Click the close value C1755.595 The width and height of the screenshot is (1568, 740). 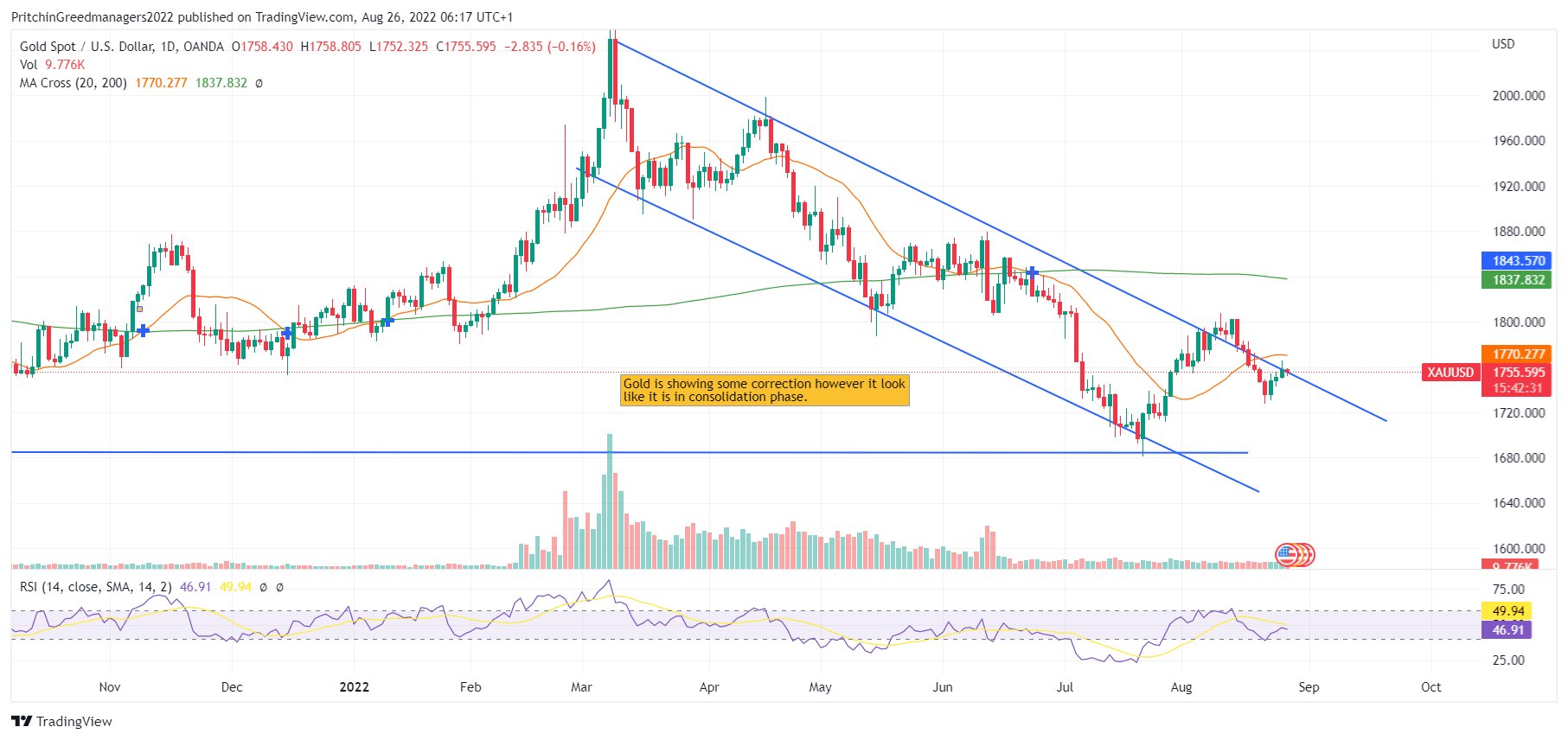click(x=466, y=47)
